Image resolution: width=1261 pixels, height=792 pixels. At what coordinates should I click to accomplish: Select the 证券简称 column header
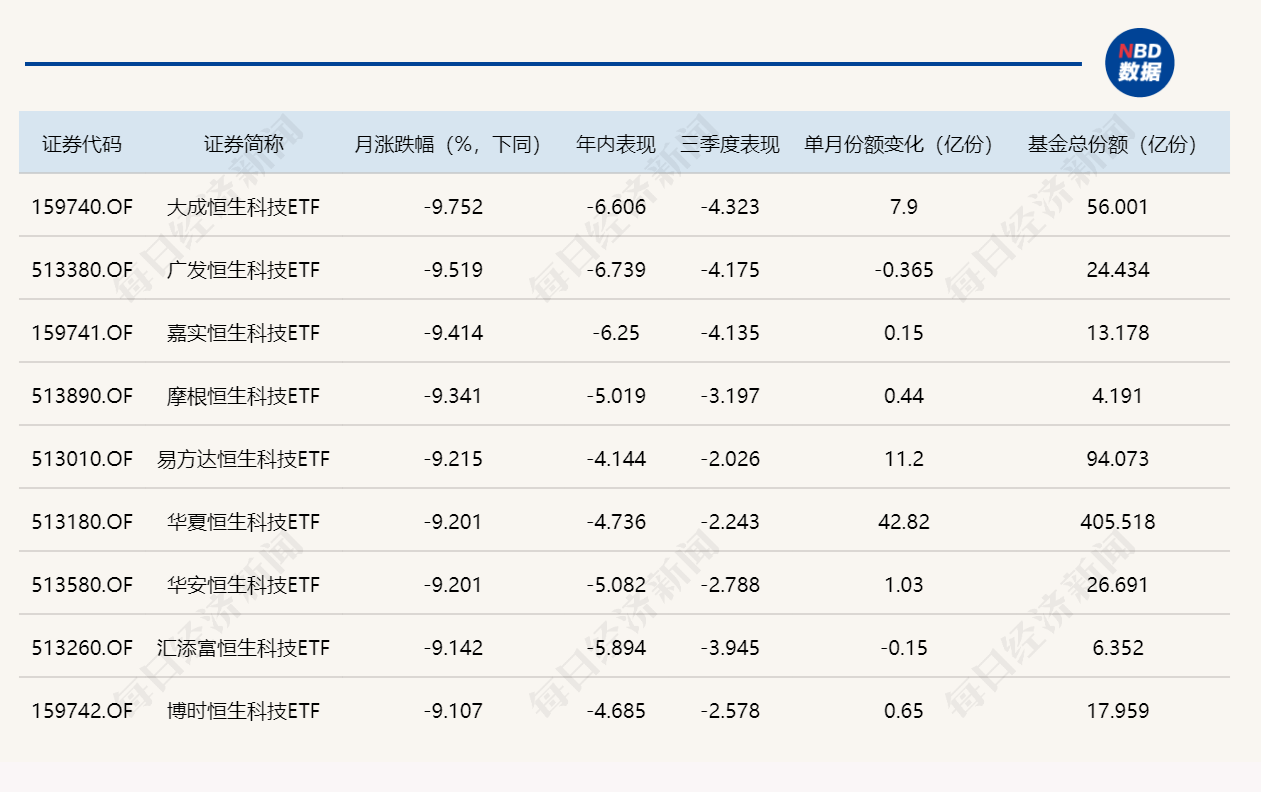(x=244, y=144)
